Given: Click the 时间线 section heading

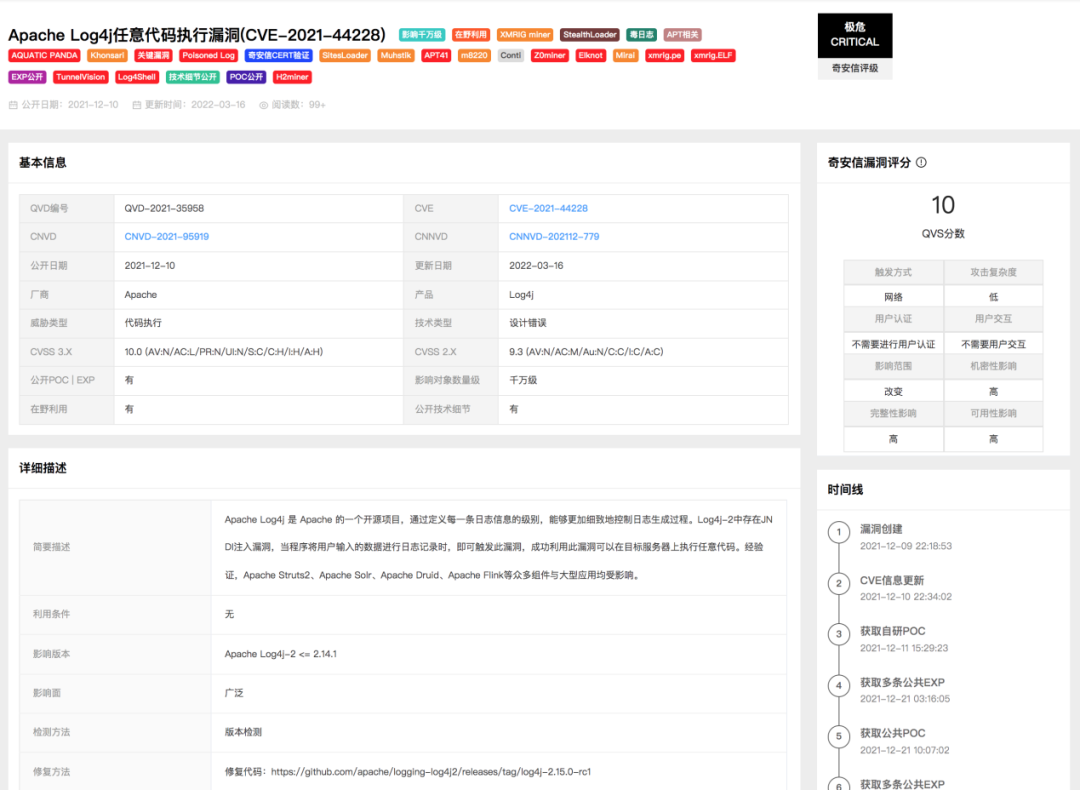Looking at the screenshot, I should 845,490.
